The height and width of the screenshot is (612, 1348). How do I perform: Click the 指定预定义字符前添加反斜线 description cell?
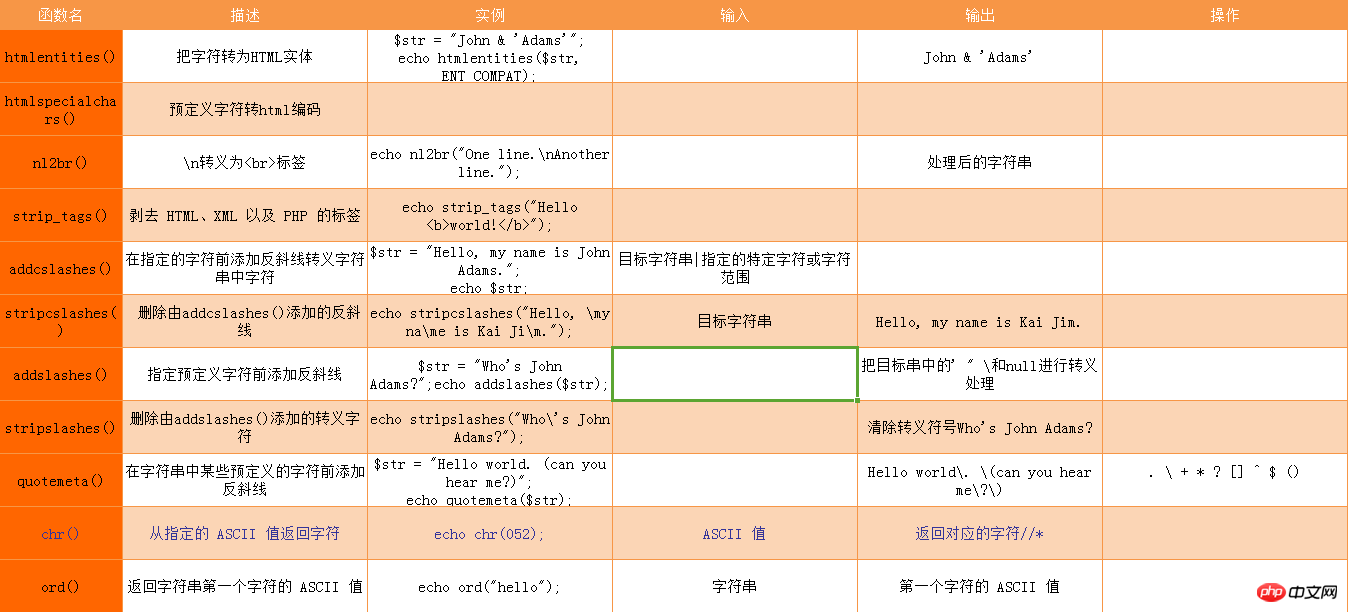[x=245, y=374]
